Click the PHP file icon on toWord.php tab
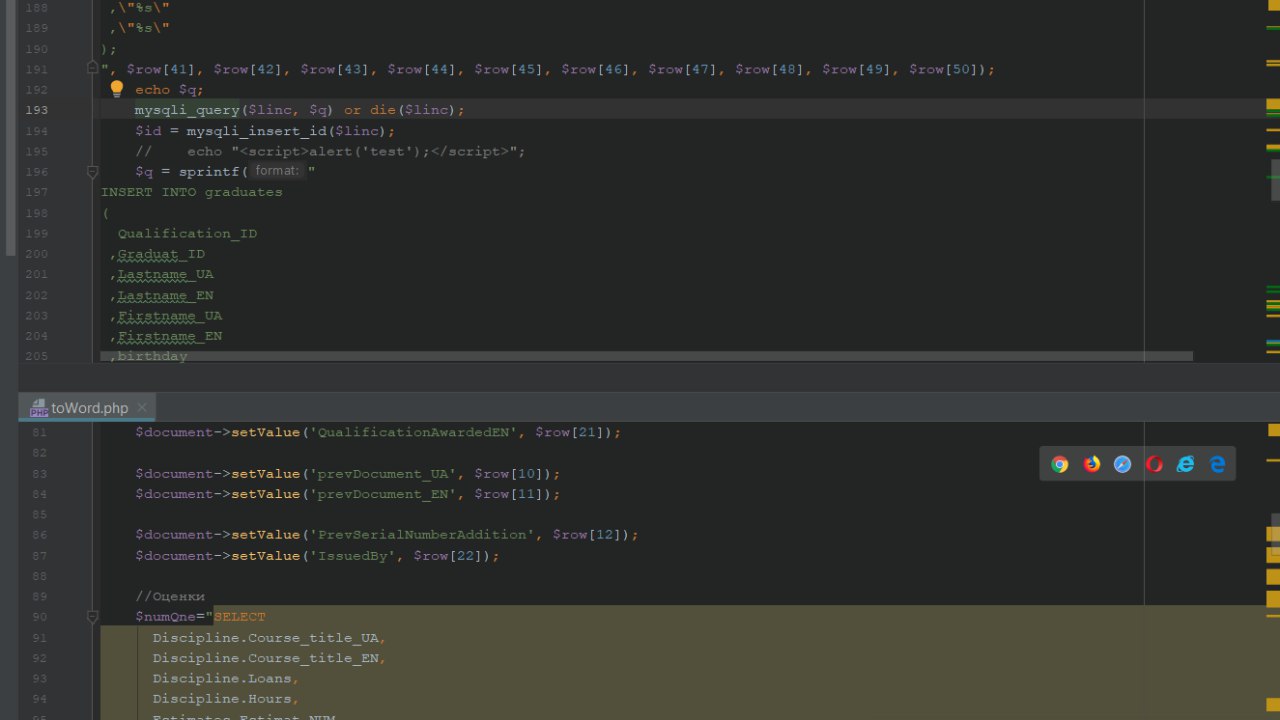This screenshot has width=1280, height=720. [x=39, y=408]
